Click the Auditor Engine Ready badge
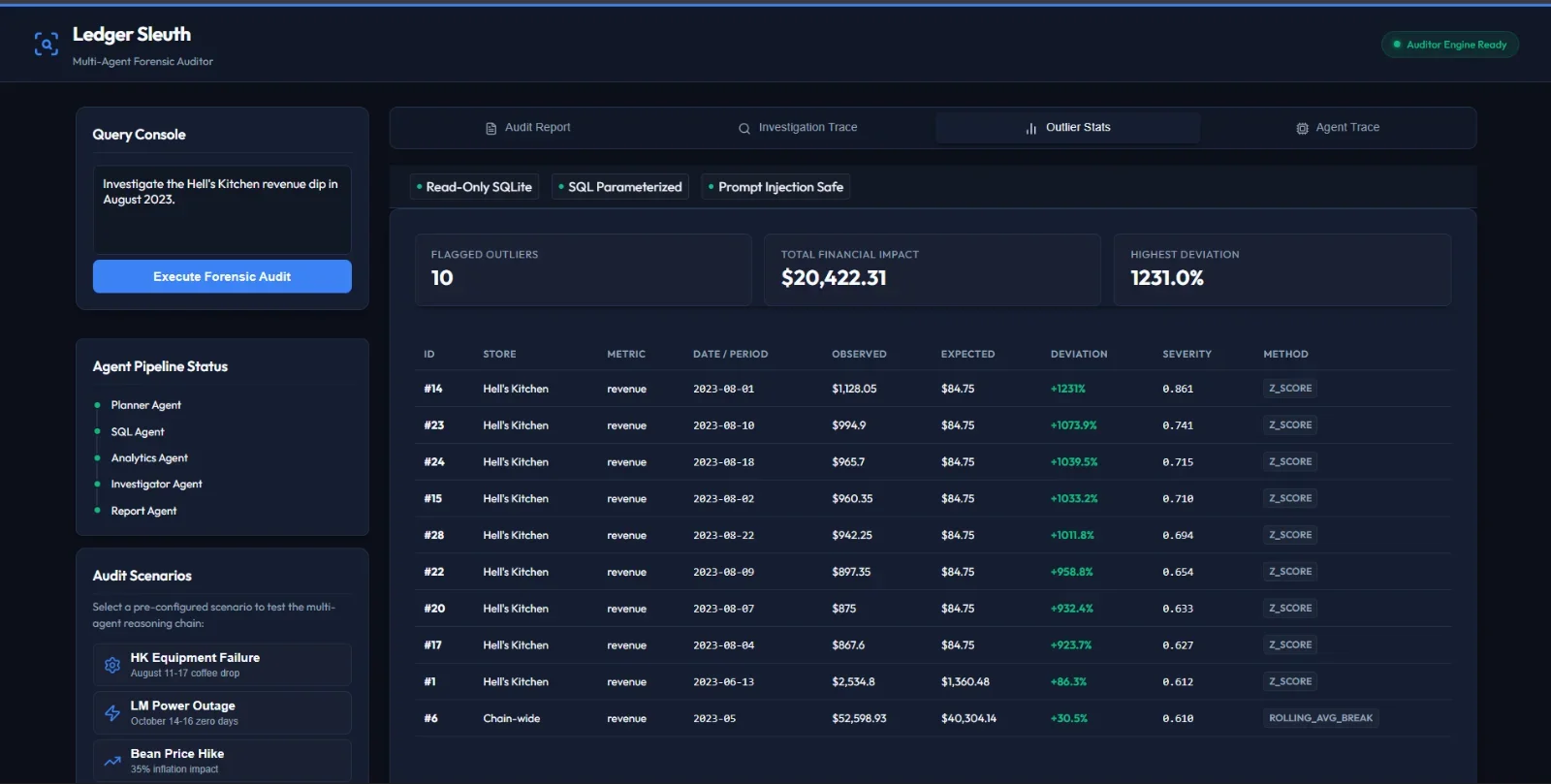This screenshot has height=784, width=1551. pyautogui.click(x=1449, y=45)
